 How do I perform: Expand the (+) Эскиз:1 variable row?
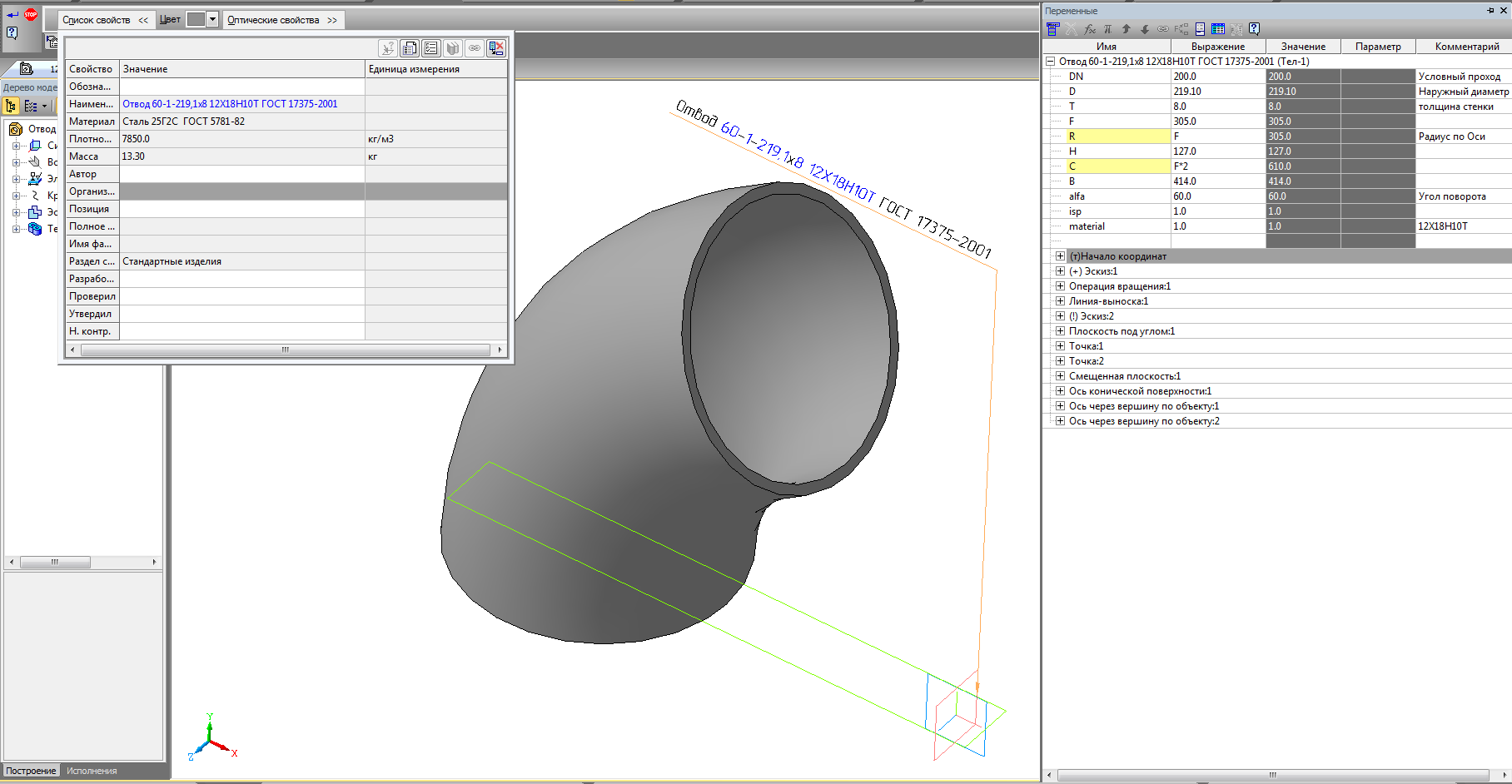pyautogui.click(x=1060, y=271)
